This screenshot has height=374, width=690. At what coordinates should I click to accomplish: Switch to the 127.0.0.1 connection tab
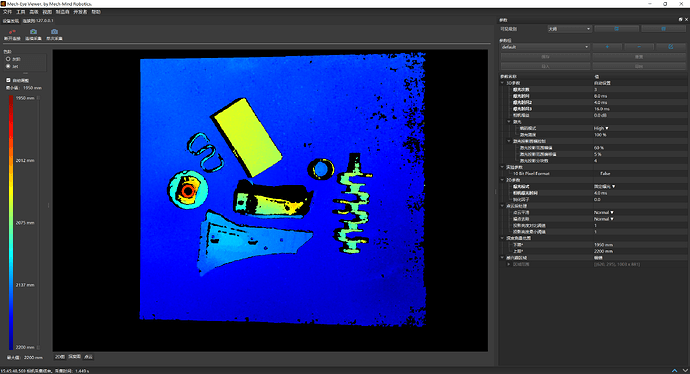click(38, 21)
